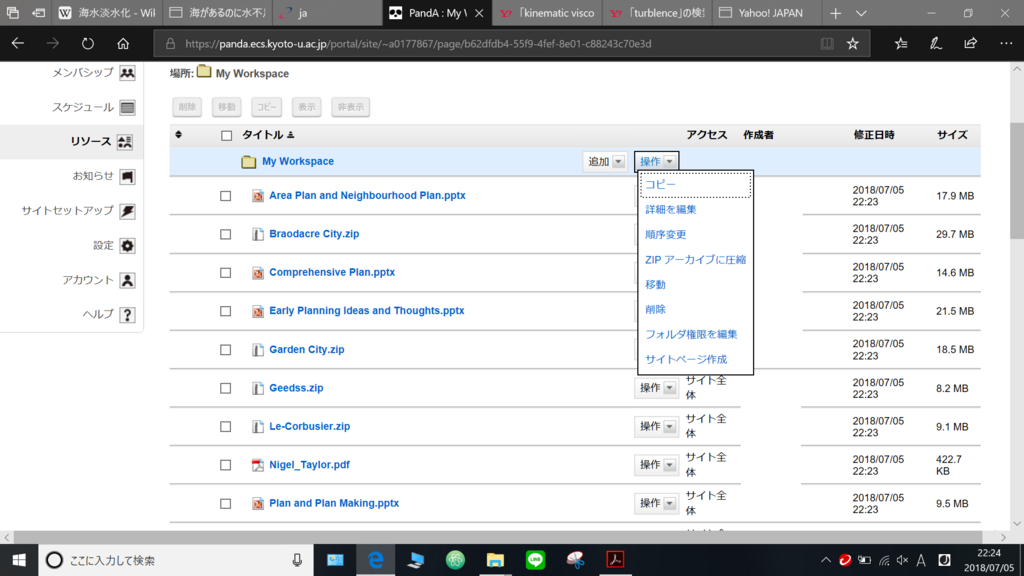Image resolution: width=1024 pixels, height=576 pixels.
Task: Click the PowerPoint icon of Area Plan file
Action: pos(258,195)
